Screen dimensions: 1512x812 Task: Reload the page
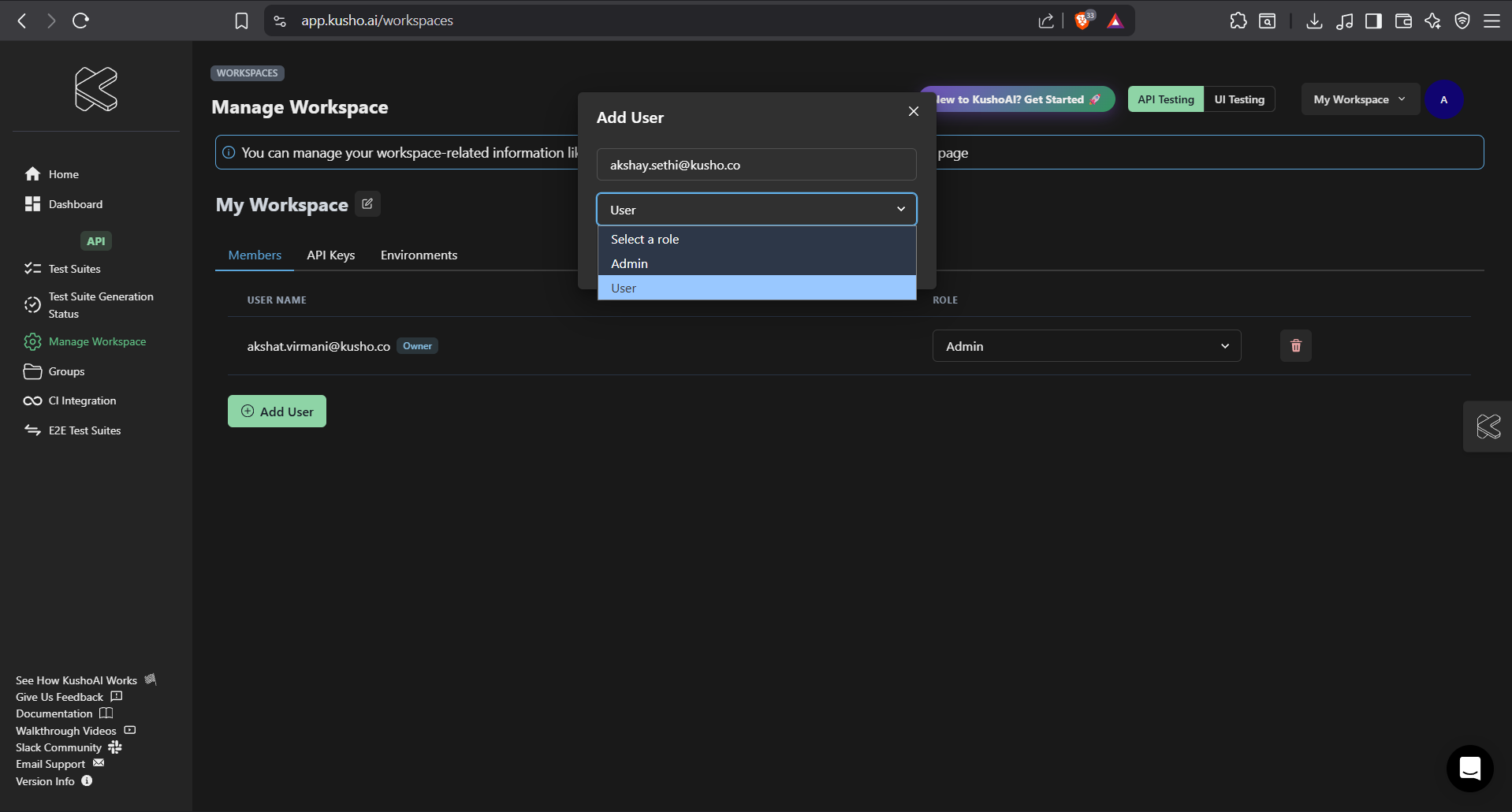click(80, 20)
